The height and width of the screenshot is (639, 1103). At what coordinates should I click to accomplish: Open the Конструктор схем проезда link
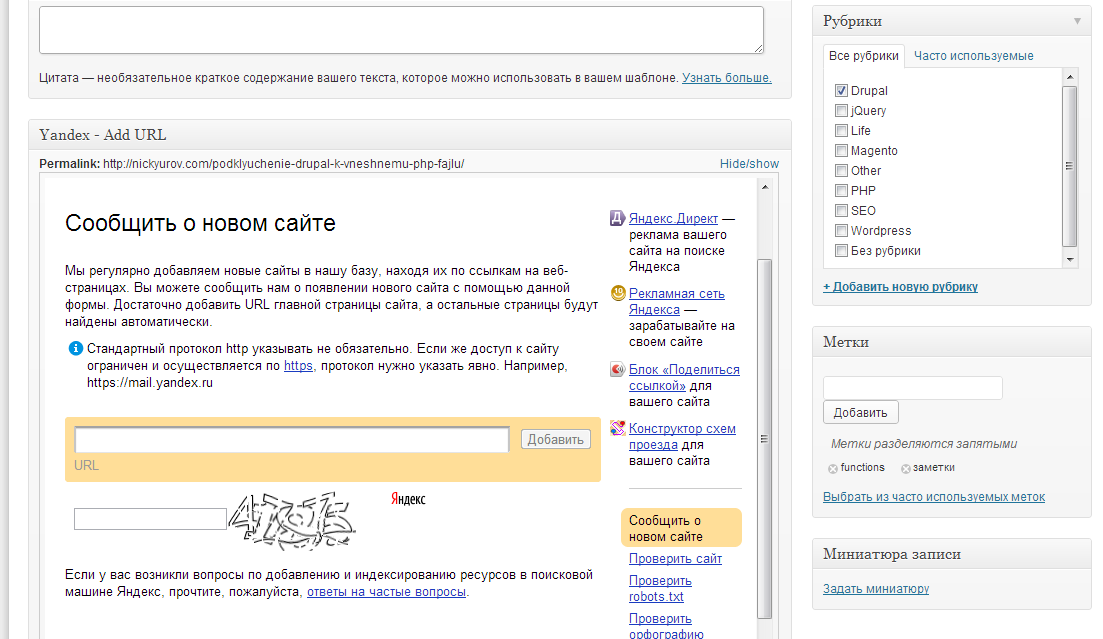682,436
